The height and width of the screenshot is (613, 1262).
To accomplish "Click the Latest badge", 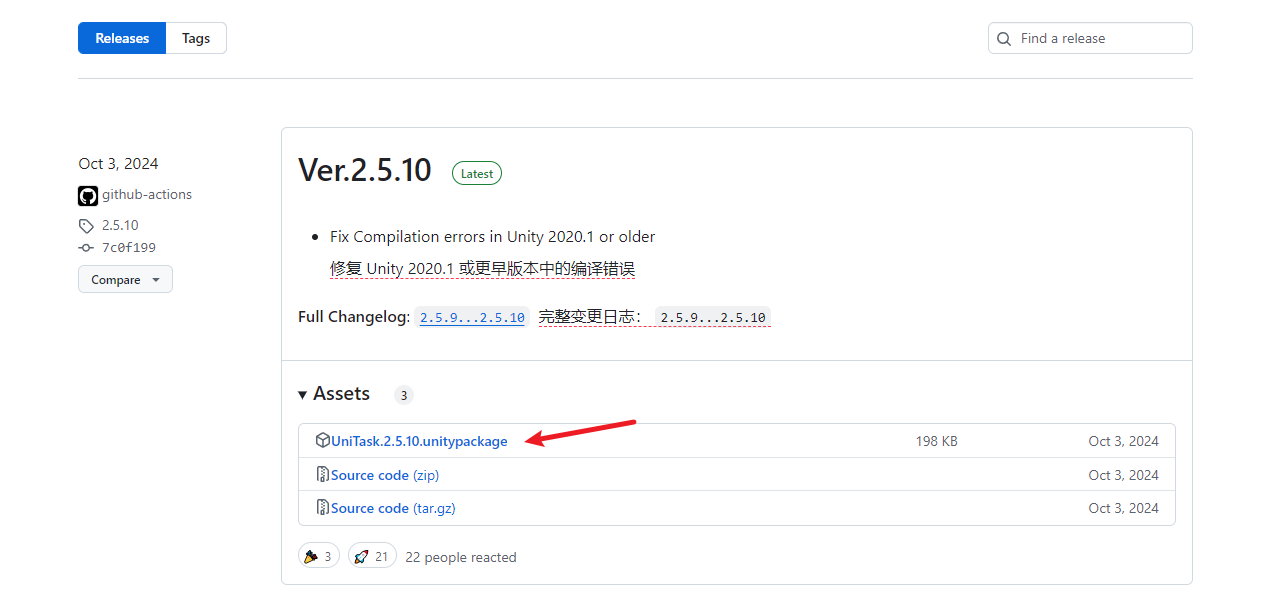I will coord(477,173).
